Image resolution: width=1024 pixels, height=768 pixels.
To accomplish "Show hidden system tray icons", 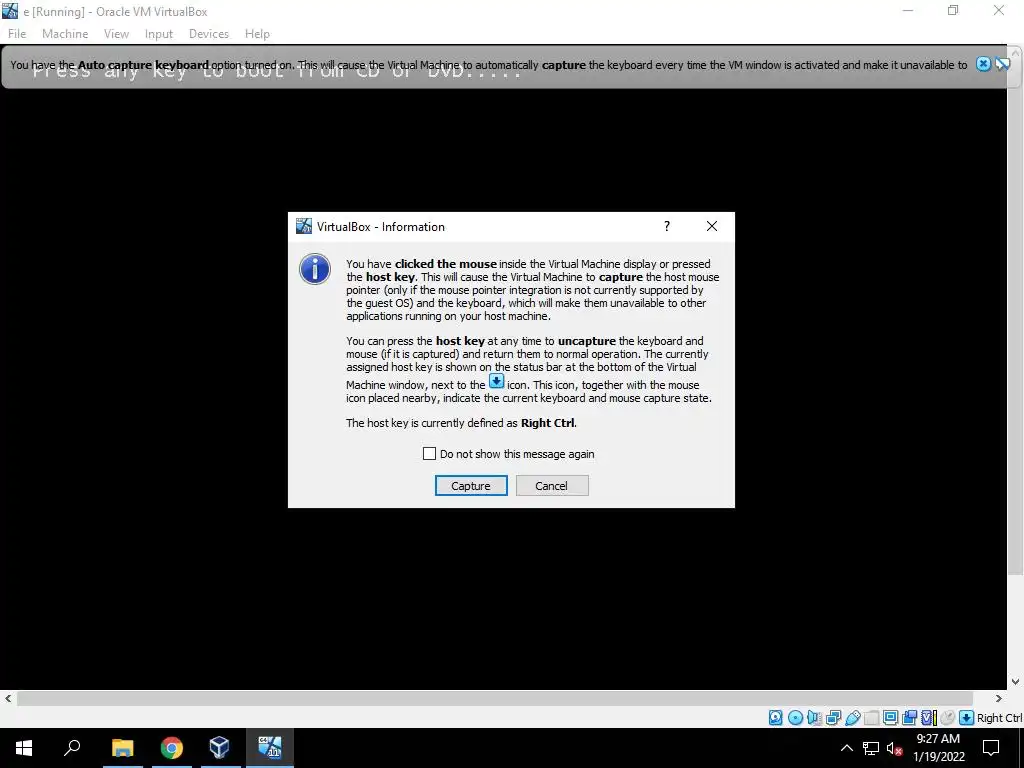I will 846,748.
